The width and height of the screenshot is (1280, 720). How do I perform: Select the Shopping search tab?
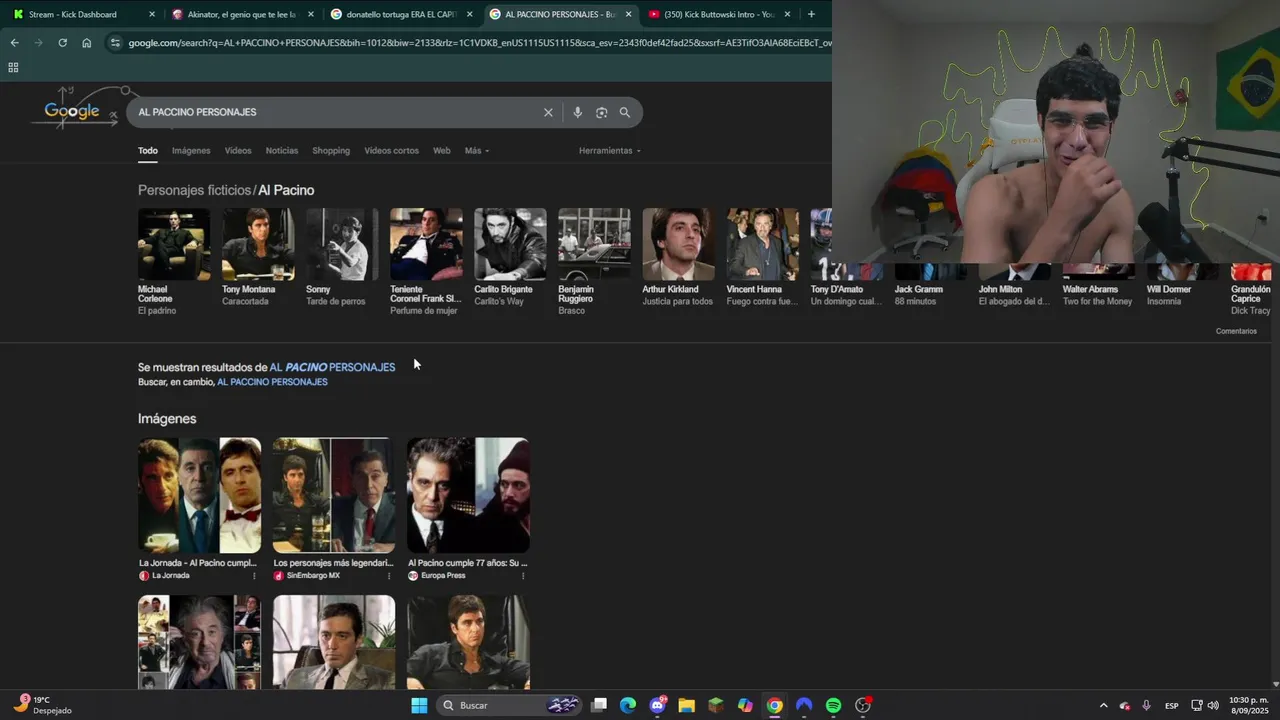tap(331, 151)
